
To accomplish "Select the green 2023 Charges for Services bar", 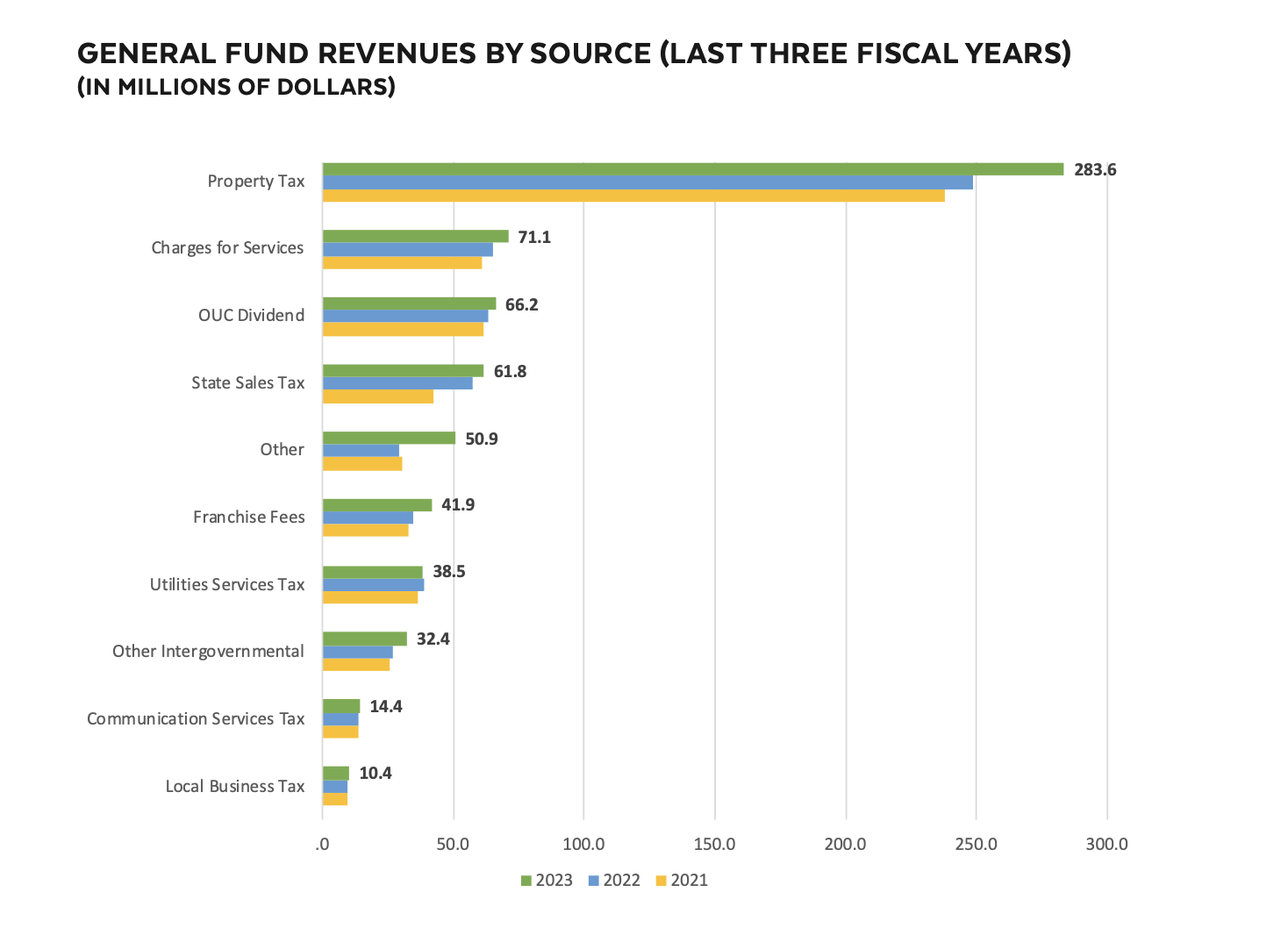I will coord(416,237).
